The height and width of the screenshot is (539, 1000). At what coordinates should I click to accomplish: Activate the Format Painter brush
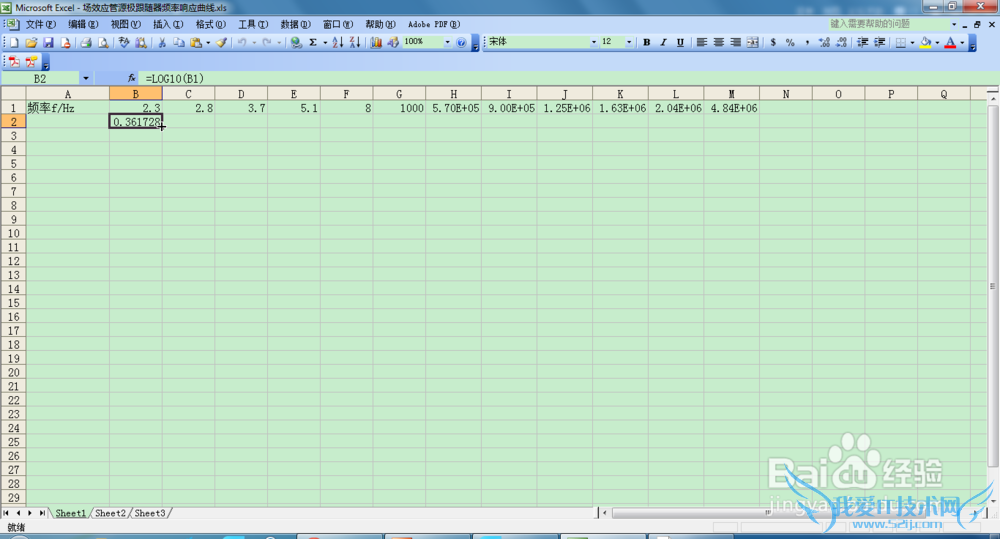pyautogui.click(x=221, y=42)
